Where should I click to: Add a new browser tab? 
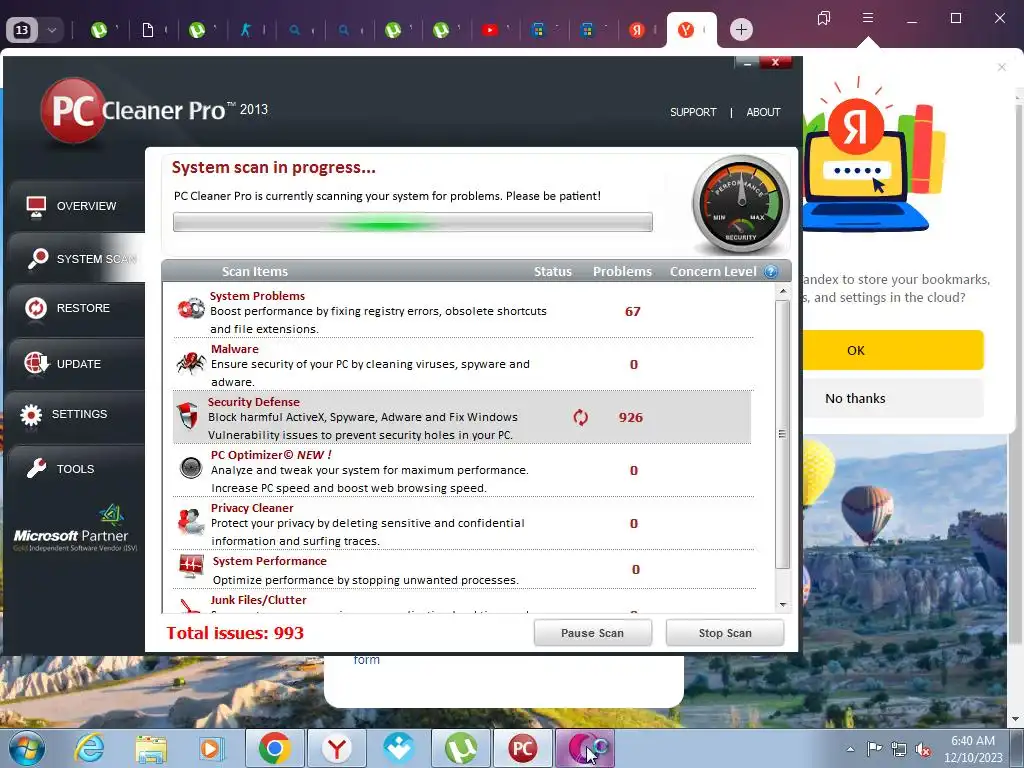pos(741,29)
